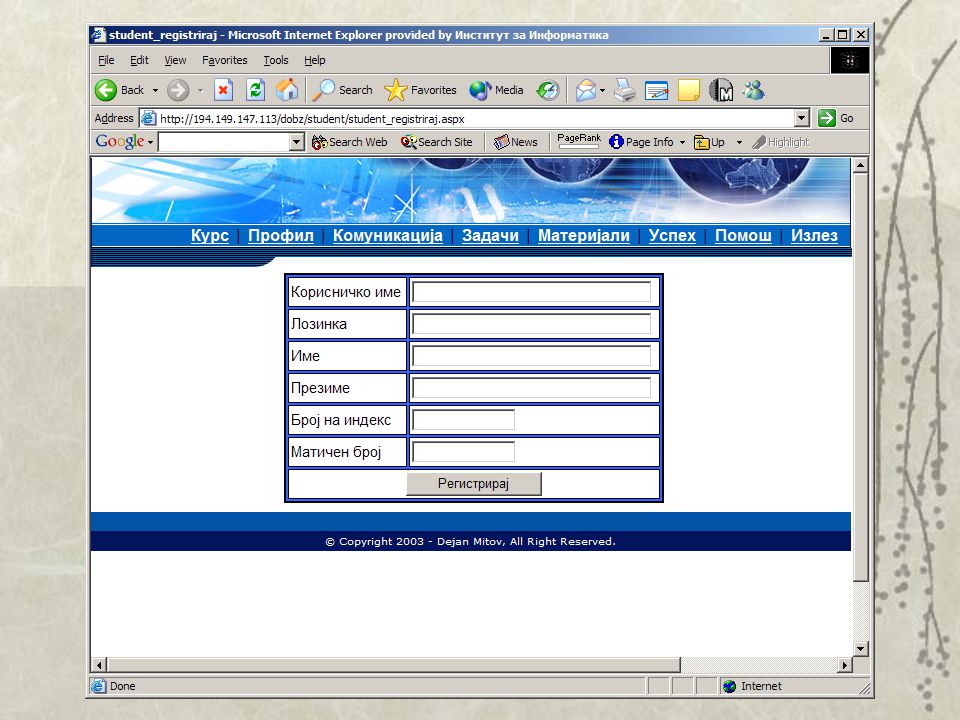Open the Help menu
This screenshot has width=960, height=720.
[315, 60]
